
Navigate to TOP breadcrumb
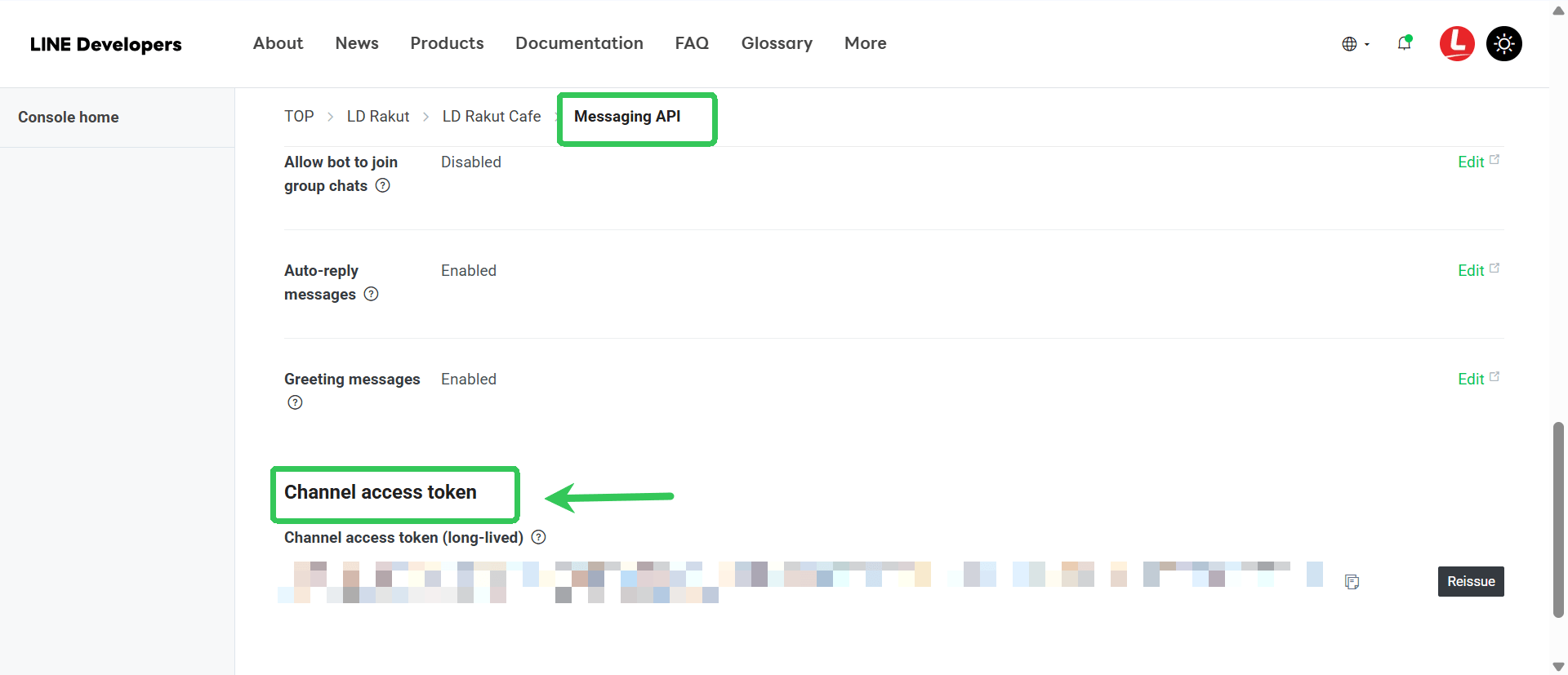coord(299,117)
